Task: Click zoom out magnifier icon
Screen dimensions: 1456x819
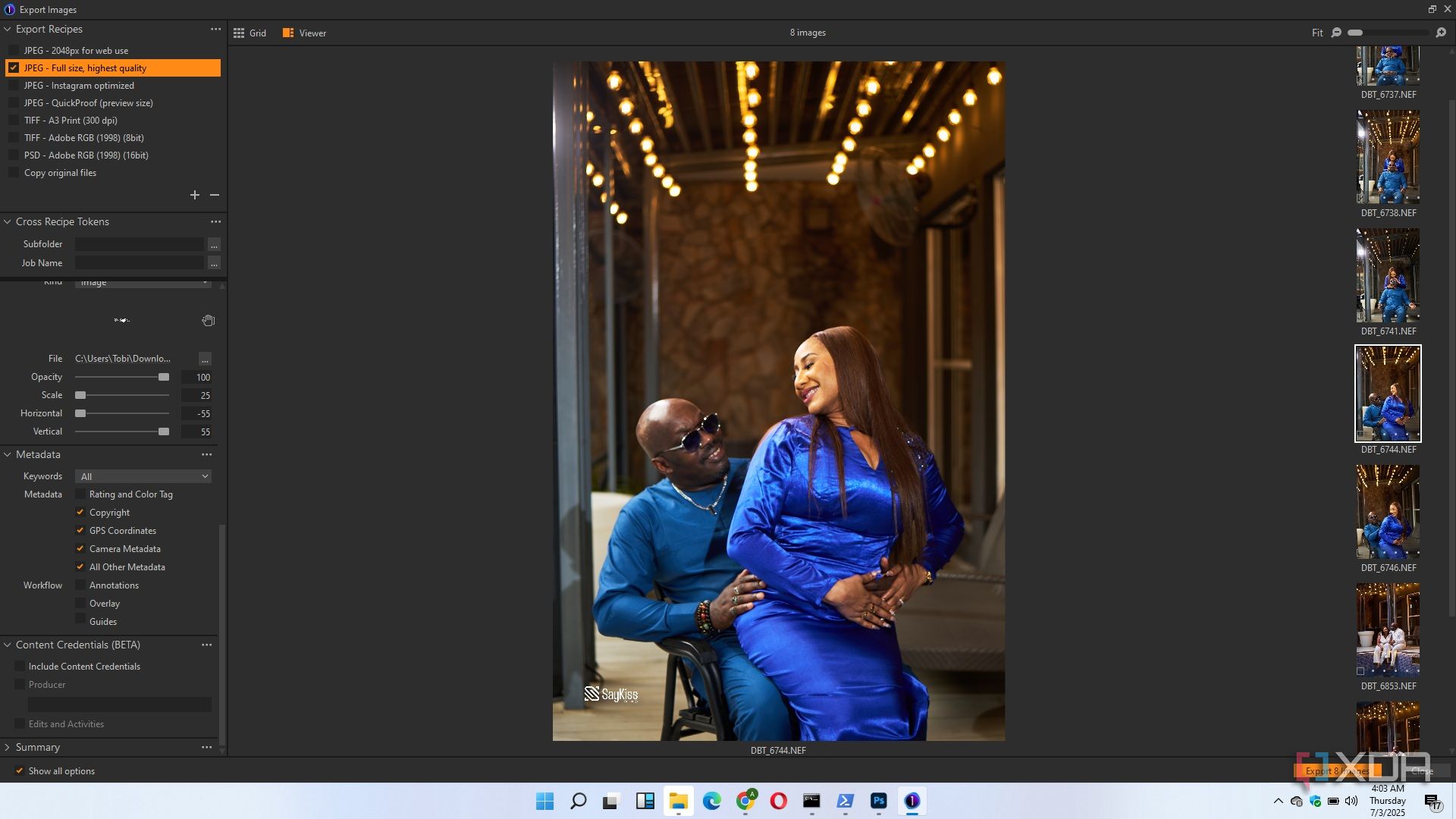Action: pos(1336,33)
